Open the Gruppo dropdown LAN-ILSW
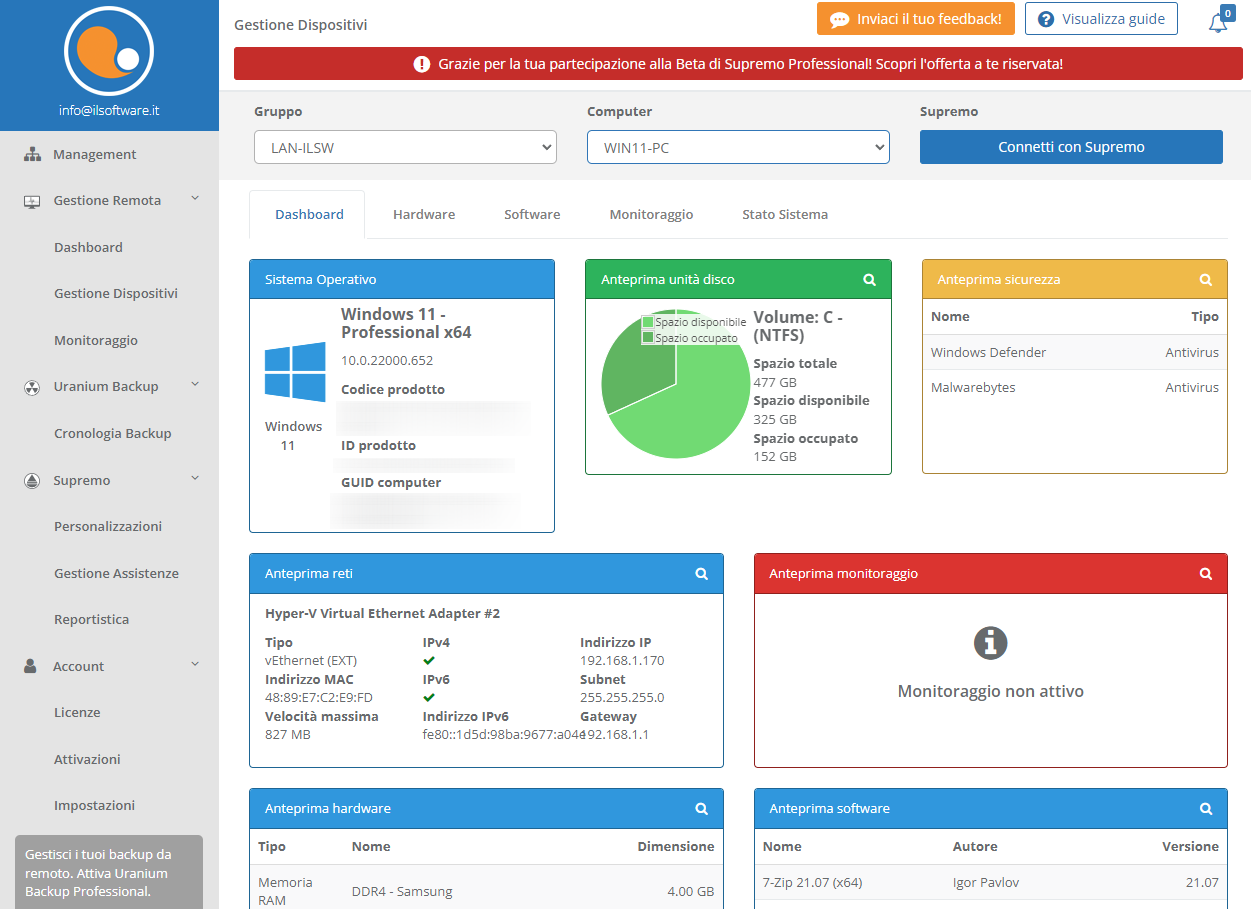The height and width of the screenshot is (909, 1251). (405, 147)
